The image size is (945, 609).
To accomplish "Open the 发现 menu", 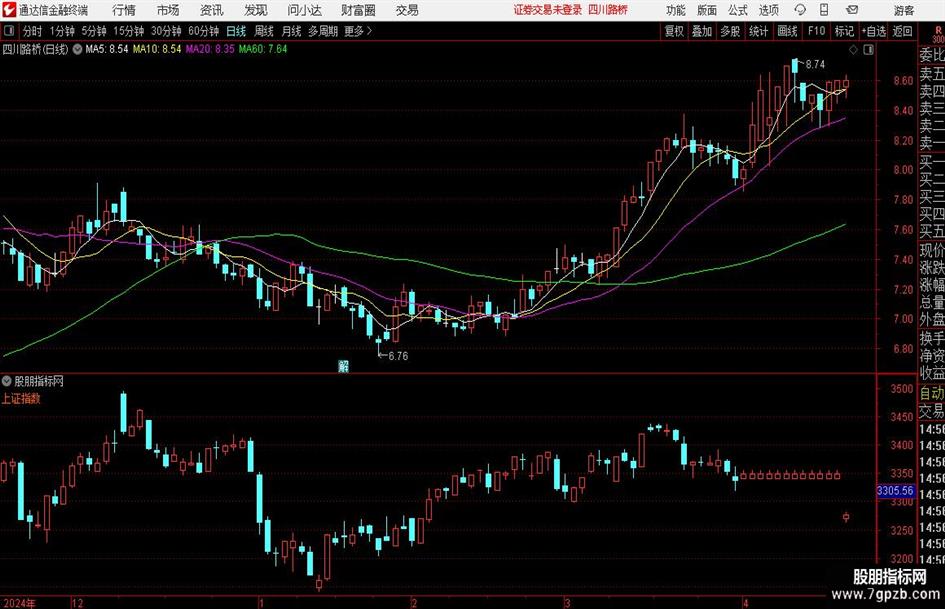I will pyautogui.click(x=256, y=10).
